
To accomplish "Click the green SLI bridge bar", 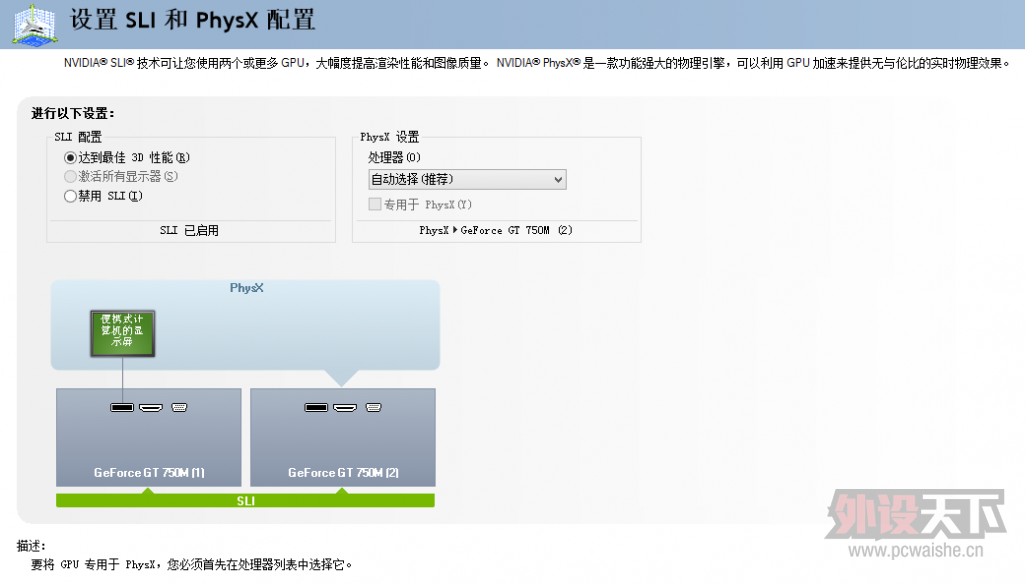I will (x=245, y=500).
